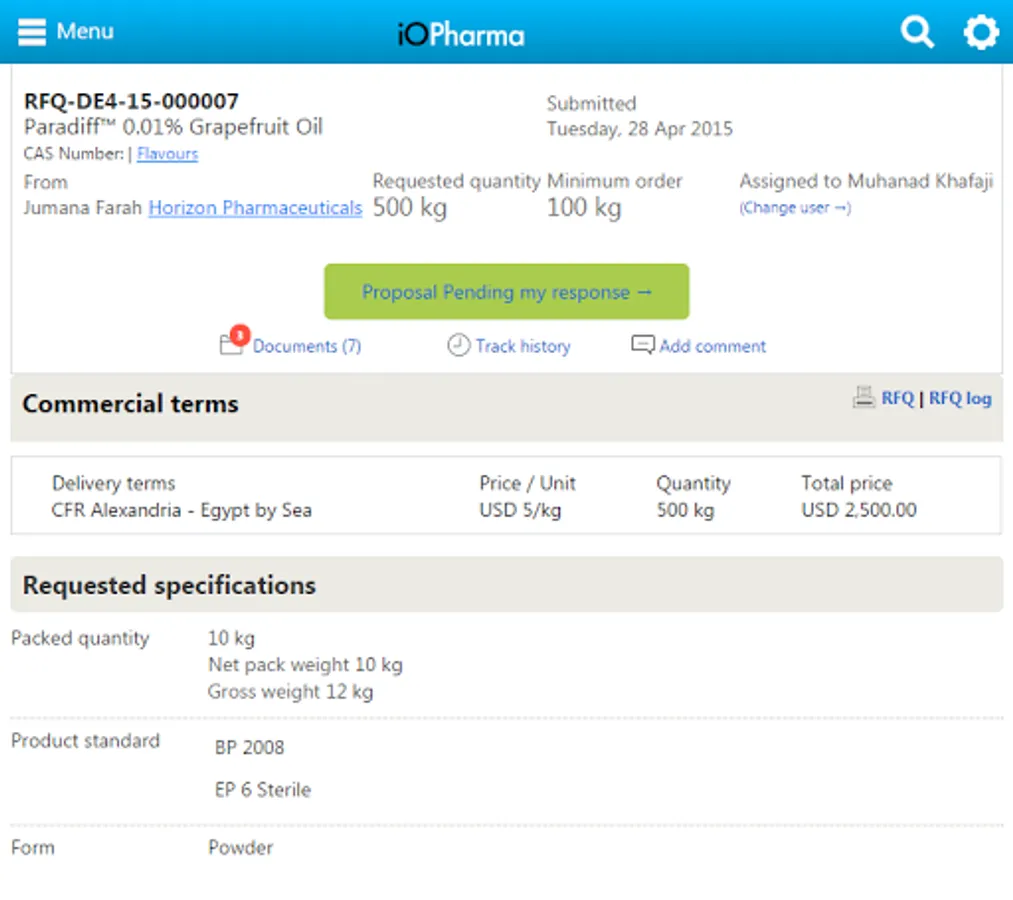
Task: Open the Track history link
Action: (x=523, y=346)
